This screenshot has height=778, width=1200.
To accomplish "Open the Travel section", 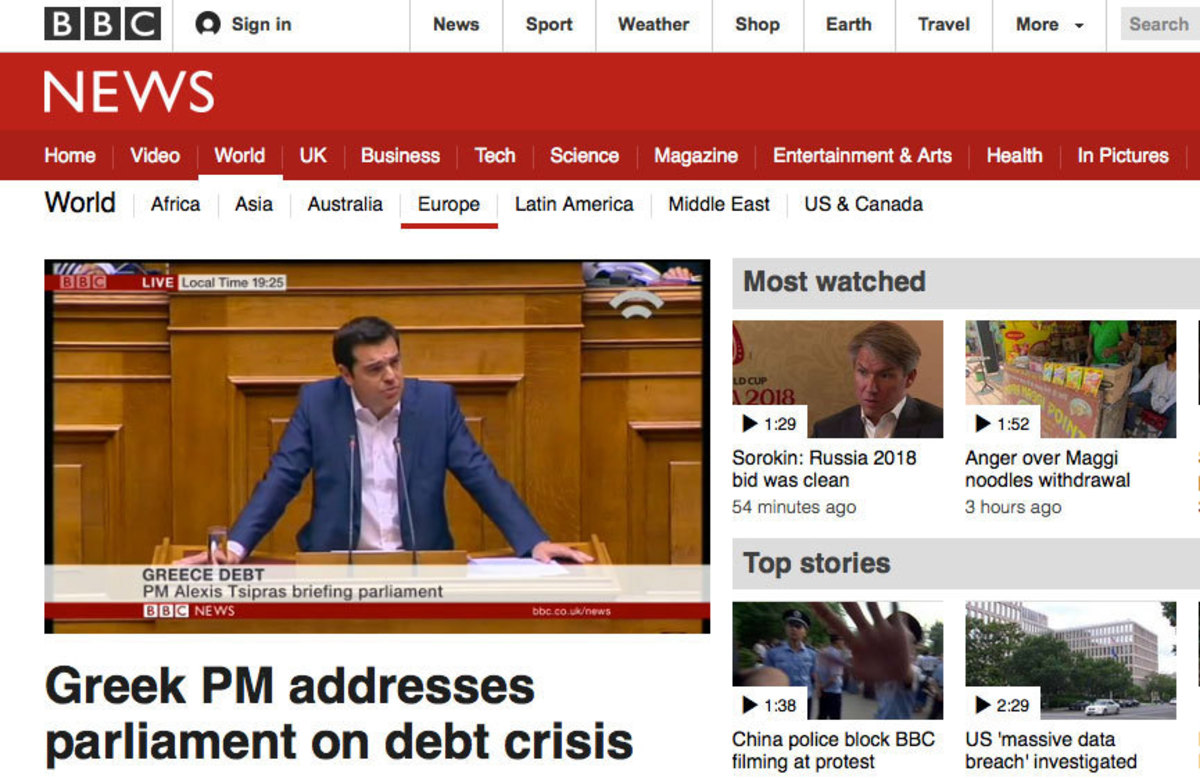I will click(x=944, y=25).
